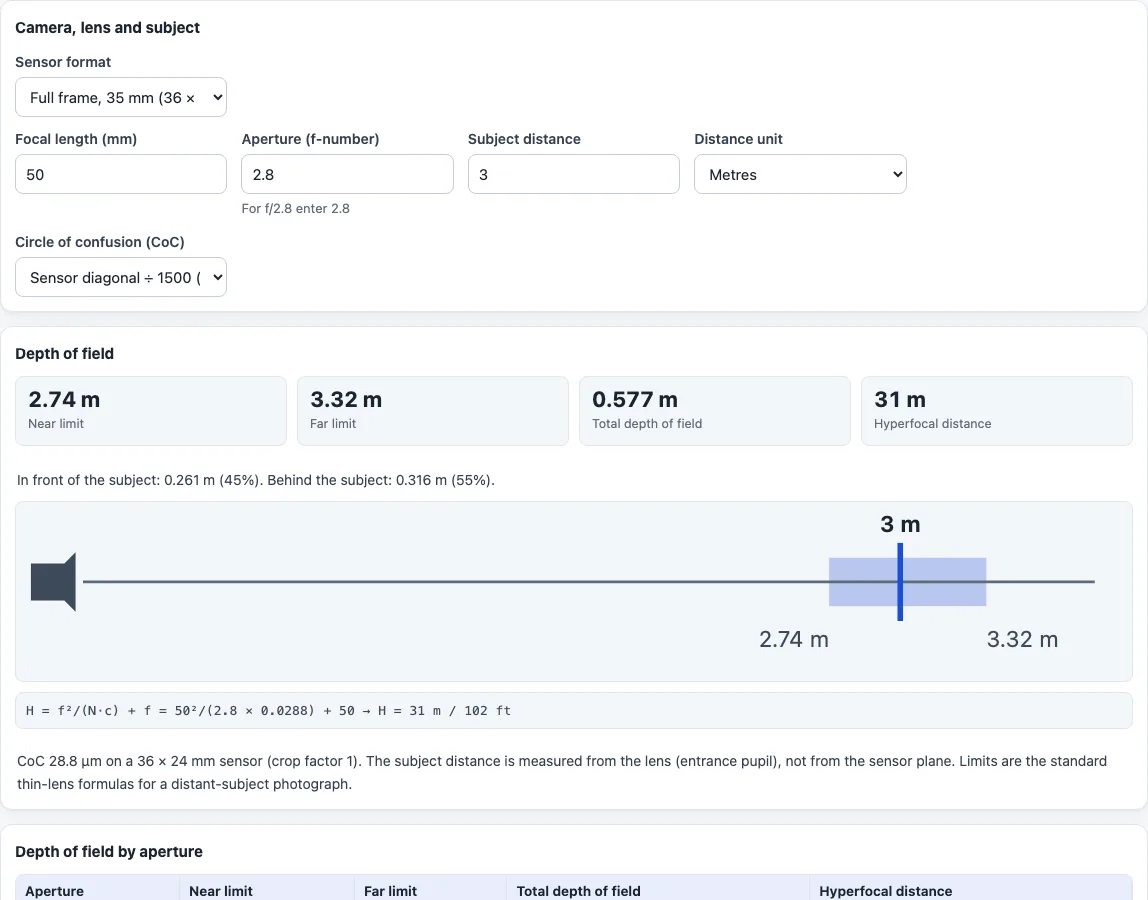The image size is (1148, 900).
Task: Click the hyperfocal formula text box
Action: [574, 710]
